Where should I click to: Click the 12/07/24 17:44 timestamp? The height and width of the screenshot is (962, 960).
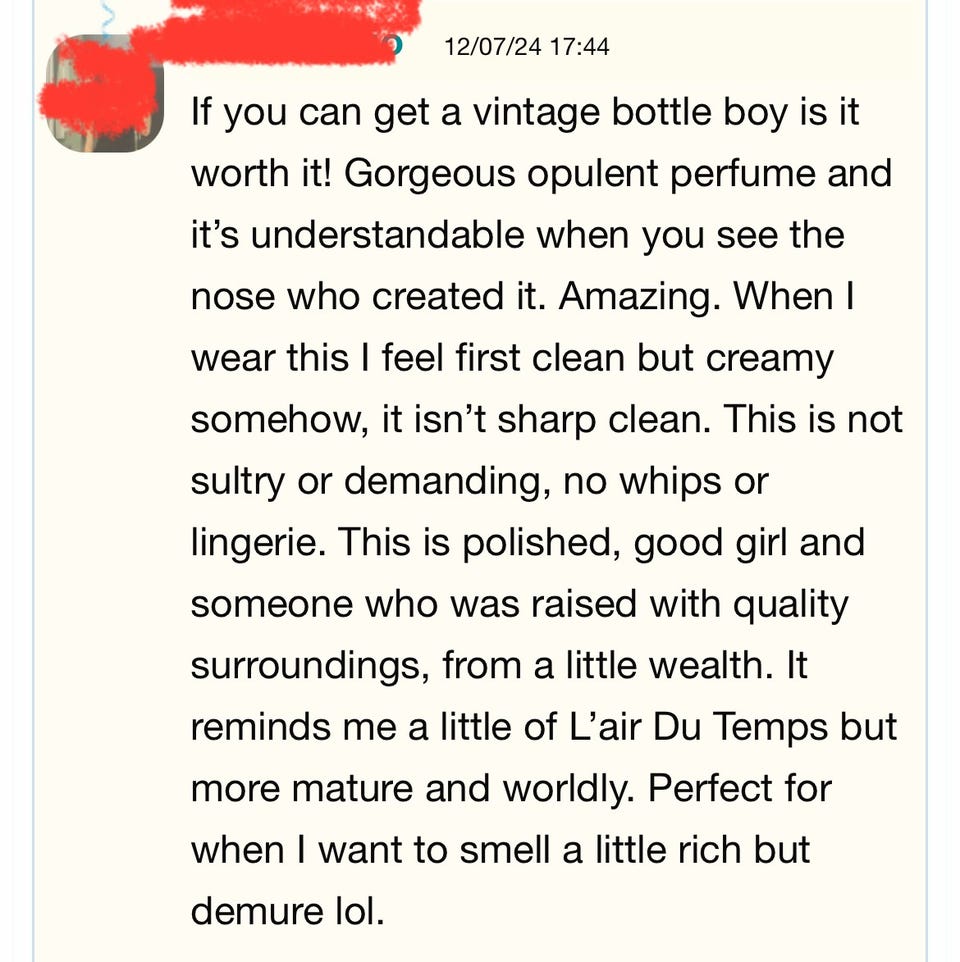(527, 46)
